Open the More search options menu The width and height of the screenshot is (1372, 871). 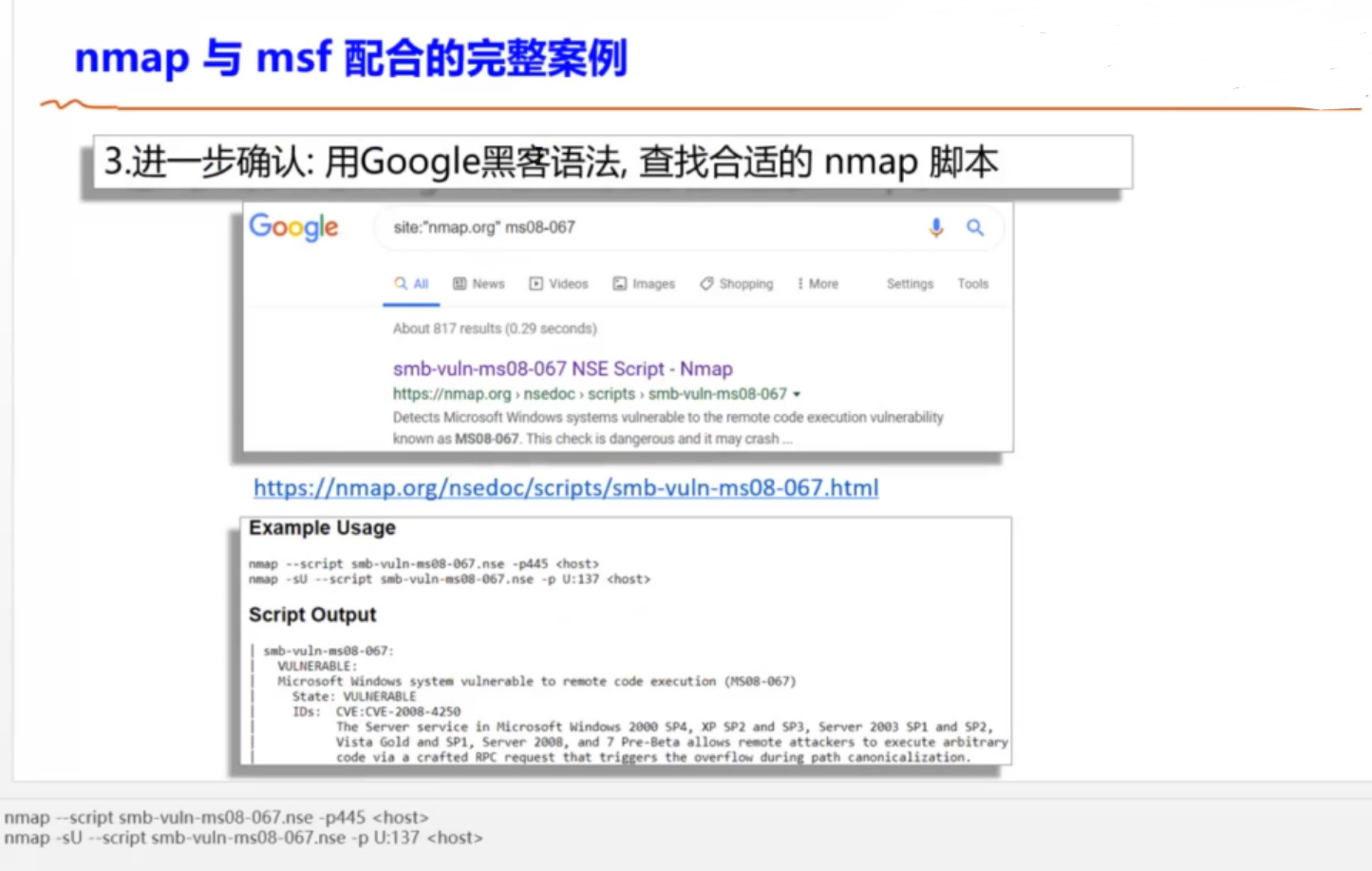click(818, 284)
